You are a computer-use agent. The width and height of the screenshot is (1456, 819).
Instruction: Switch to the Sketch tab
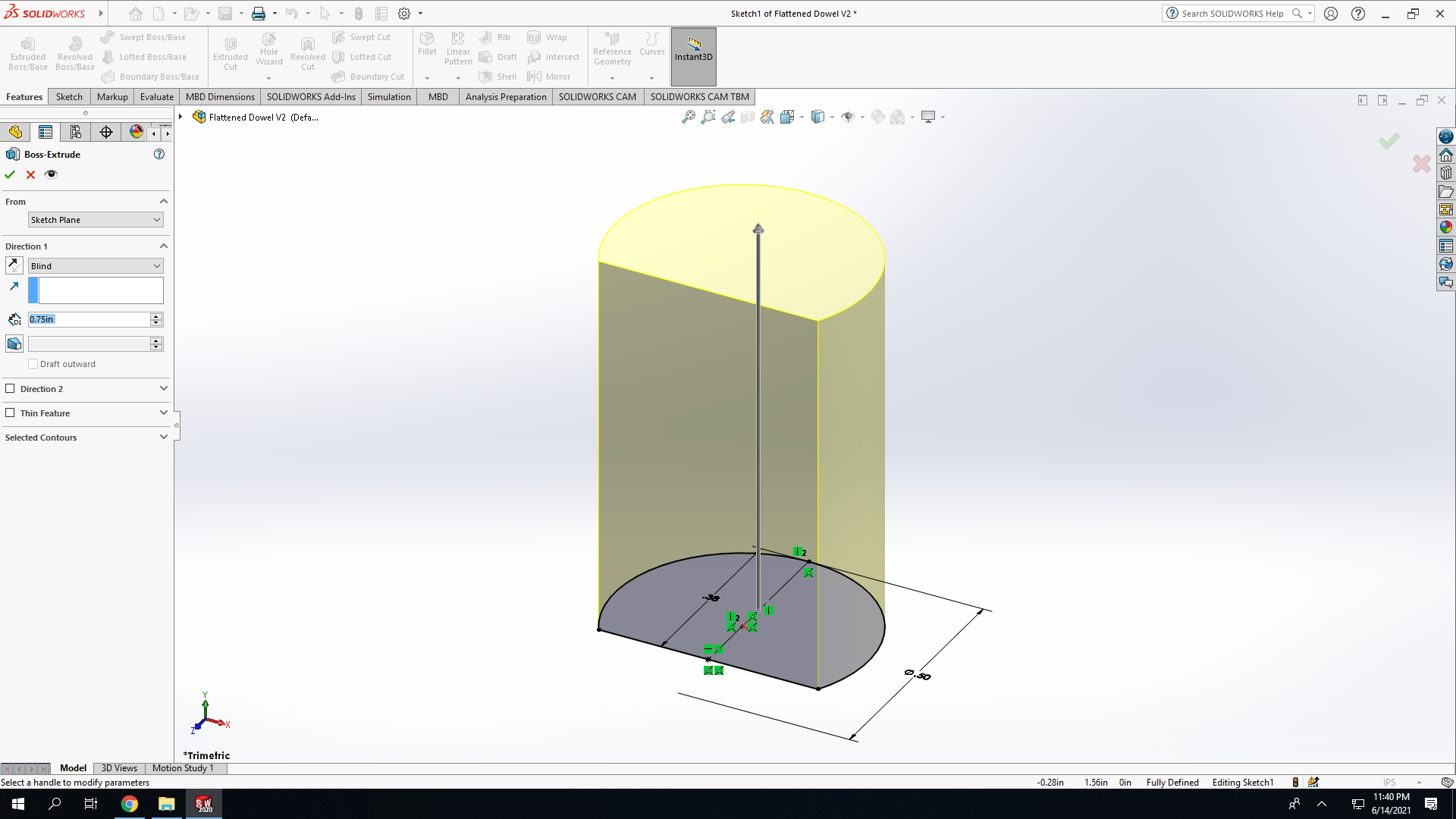pyautogui.click(x=69, y=97)
